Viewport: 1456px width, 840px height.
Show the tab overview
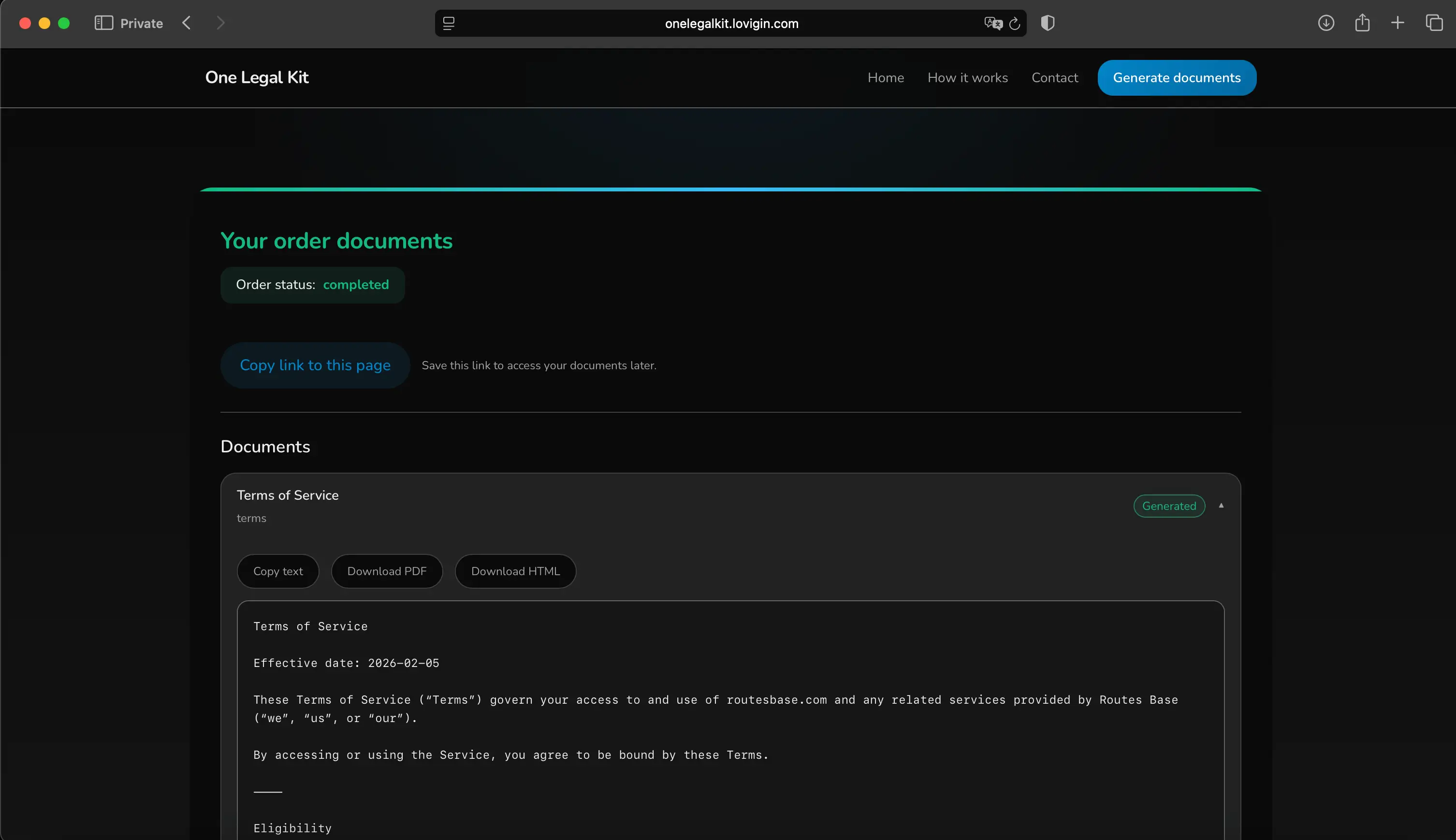[1434, 23]
